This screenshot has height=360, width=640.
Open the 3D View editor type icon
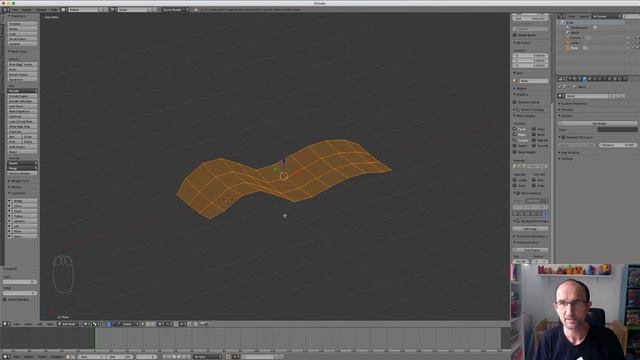[x=6, y=324]
